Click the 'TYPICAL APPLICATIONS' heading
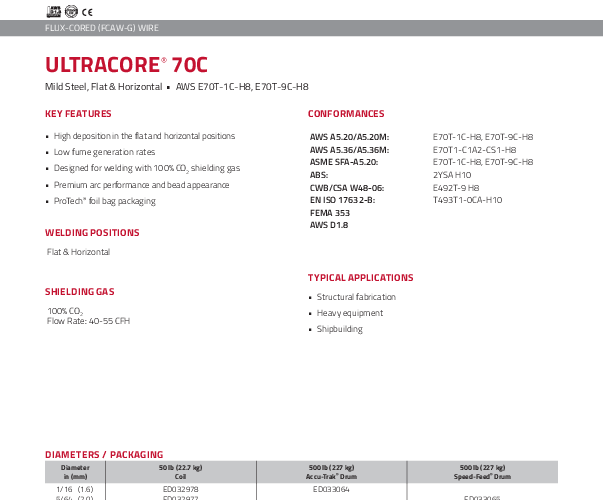 361,278
